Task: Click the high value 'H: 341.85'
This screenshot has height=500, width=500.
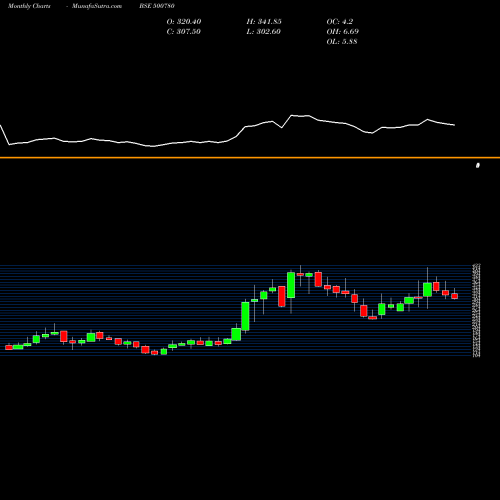Action: click(264, 22)
